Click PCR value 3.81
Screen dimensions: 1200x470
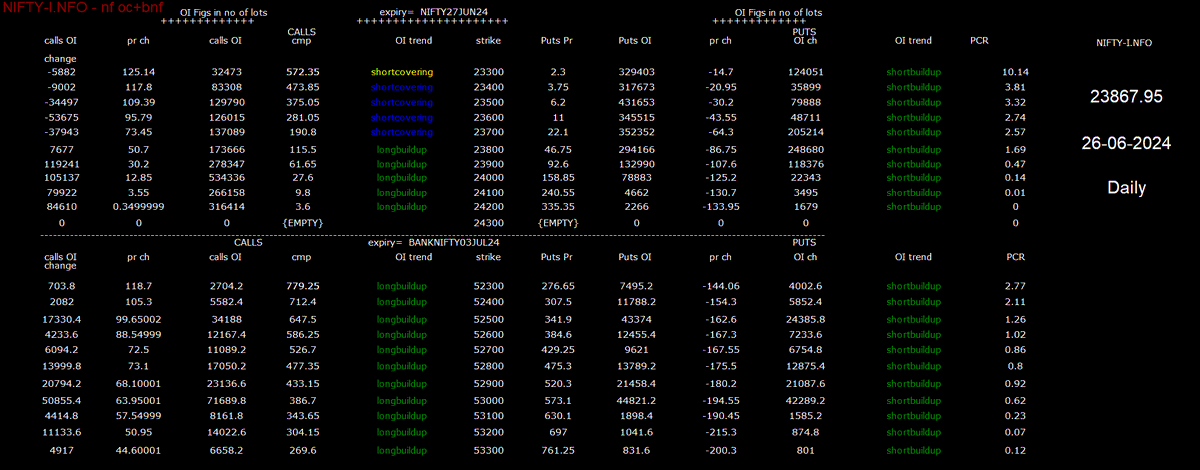tap(1015, 87)
